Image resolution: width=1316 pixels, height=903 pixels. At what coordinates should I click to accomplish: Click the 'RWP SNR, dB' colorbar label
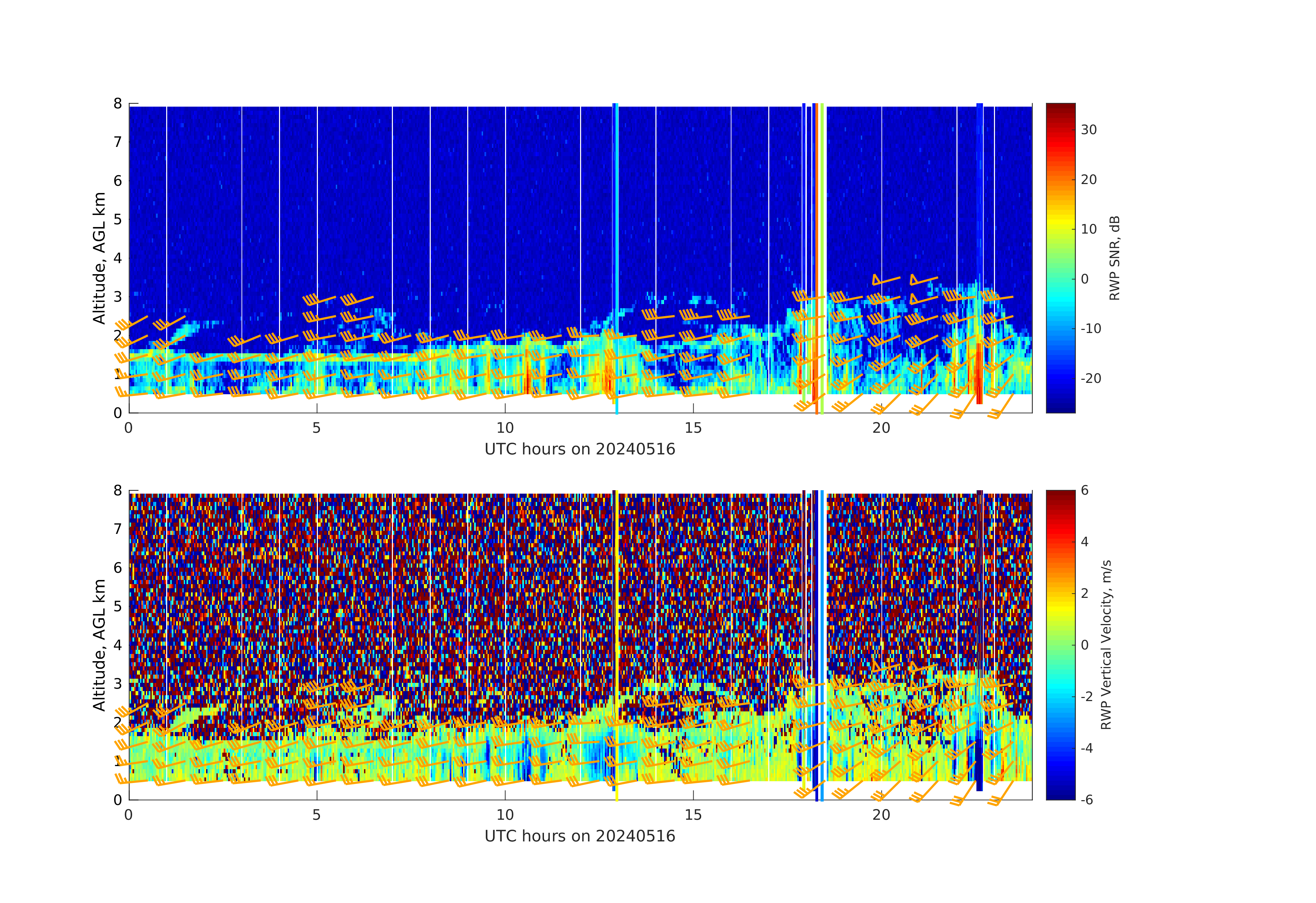coord(1114,258)
